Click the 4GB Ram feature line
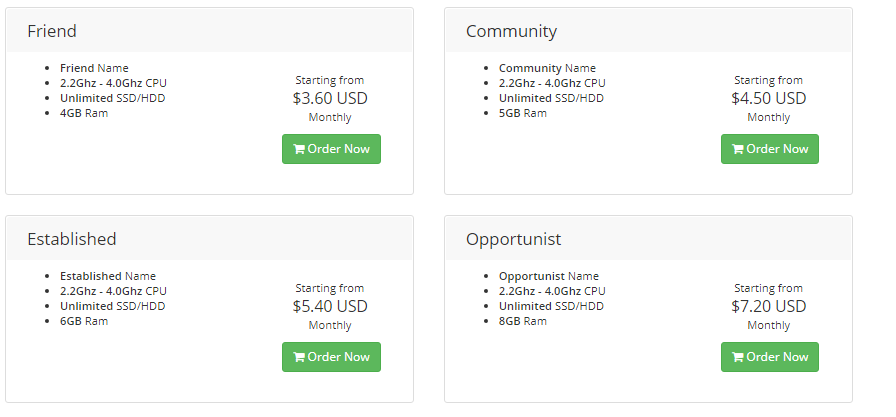This screenshot has width=896, height=417. tap(84, 113)
